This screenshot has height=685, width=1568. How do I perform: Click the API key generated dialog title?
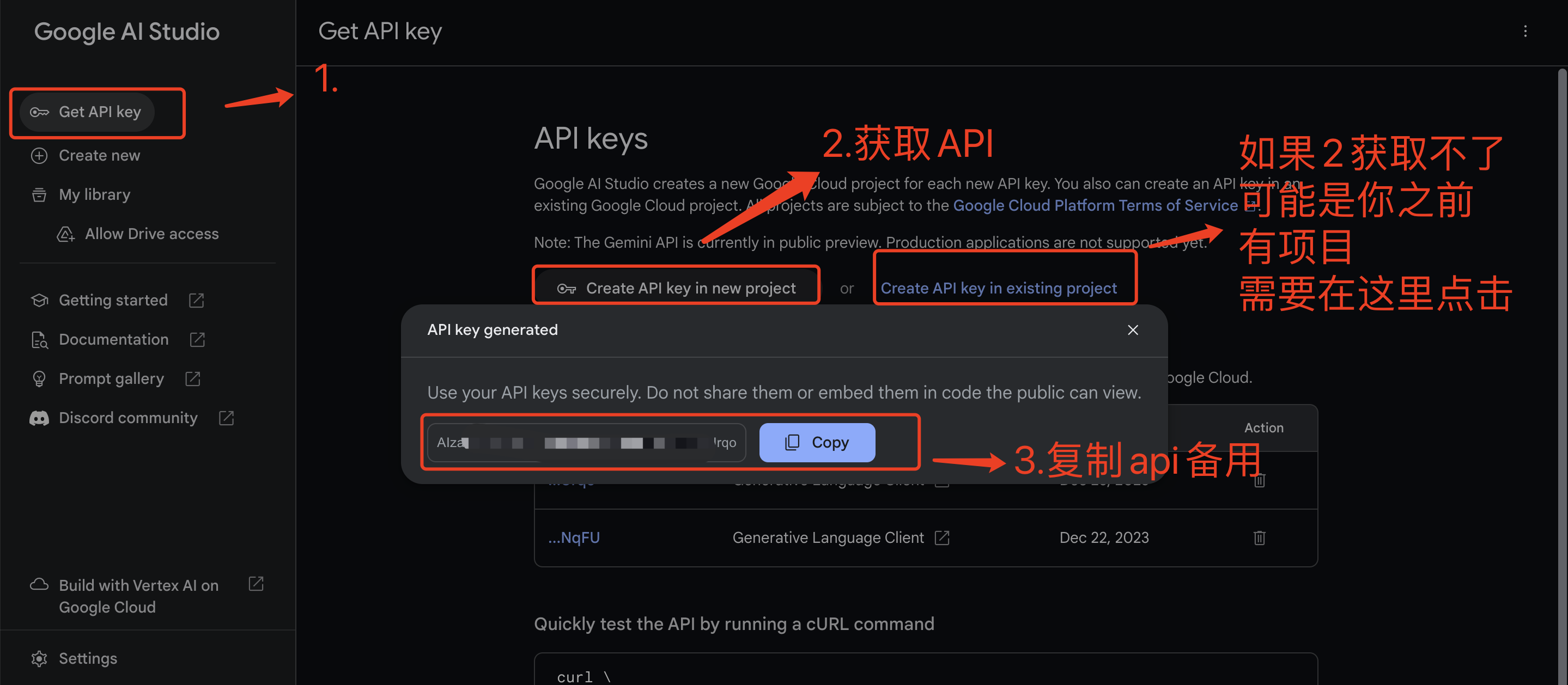coord(492,330)
